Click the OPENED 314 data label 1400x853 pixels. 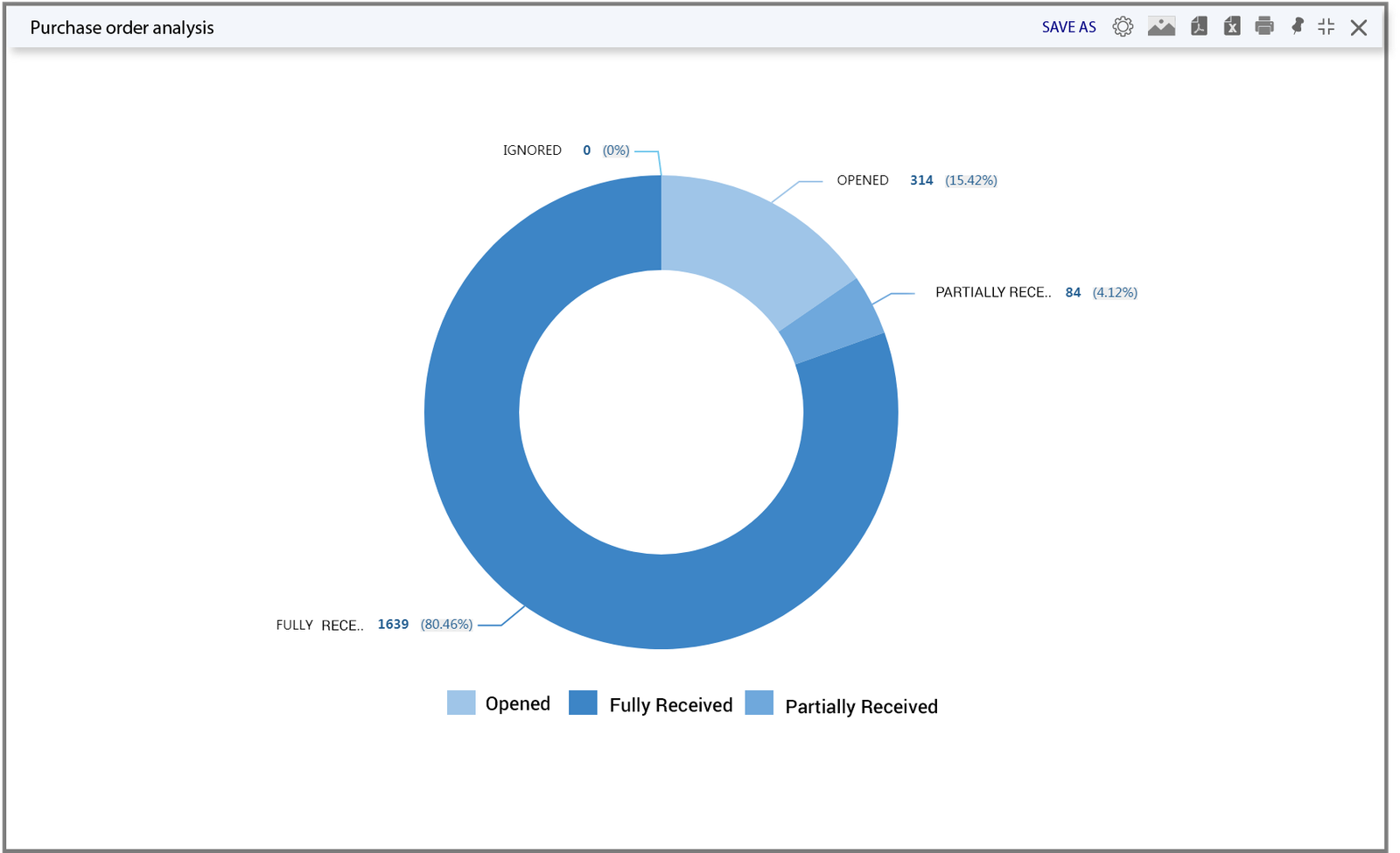916,180
